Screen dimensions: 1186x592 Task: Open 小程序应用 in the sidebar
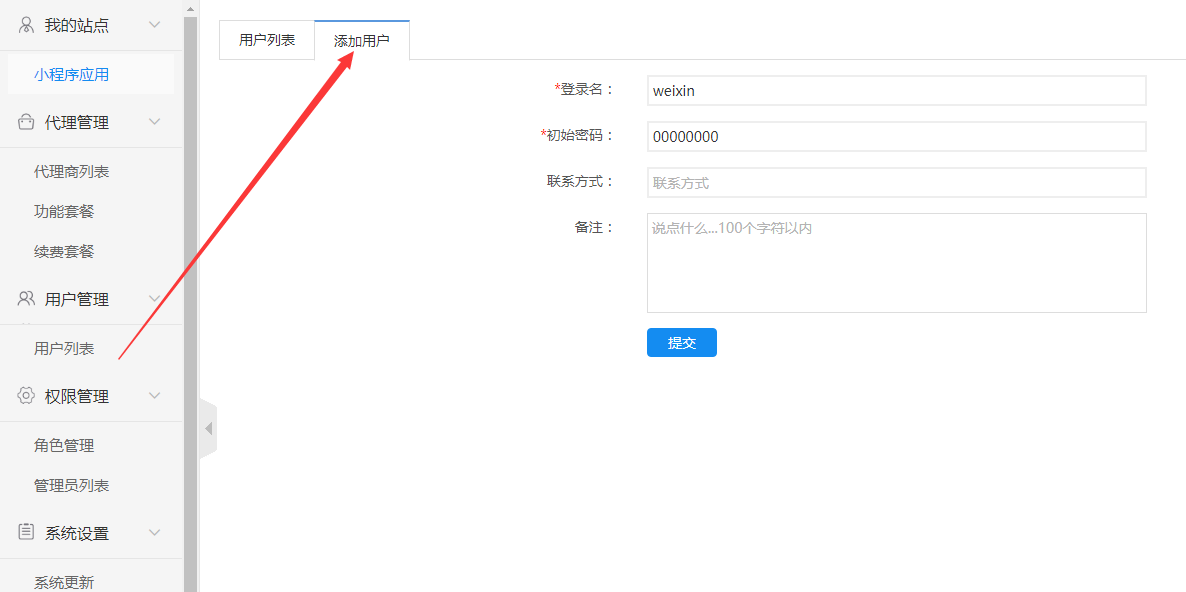[x=91, y=74]
